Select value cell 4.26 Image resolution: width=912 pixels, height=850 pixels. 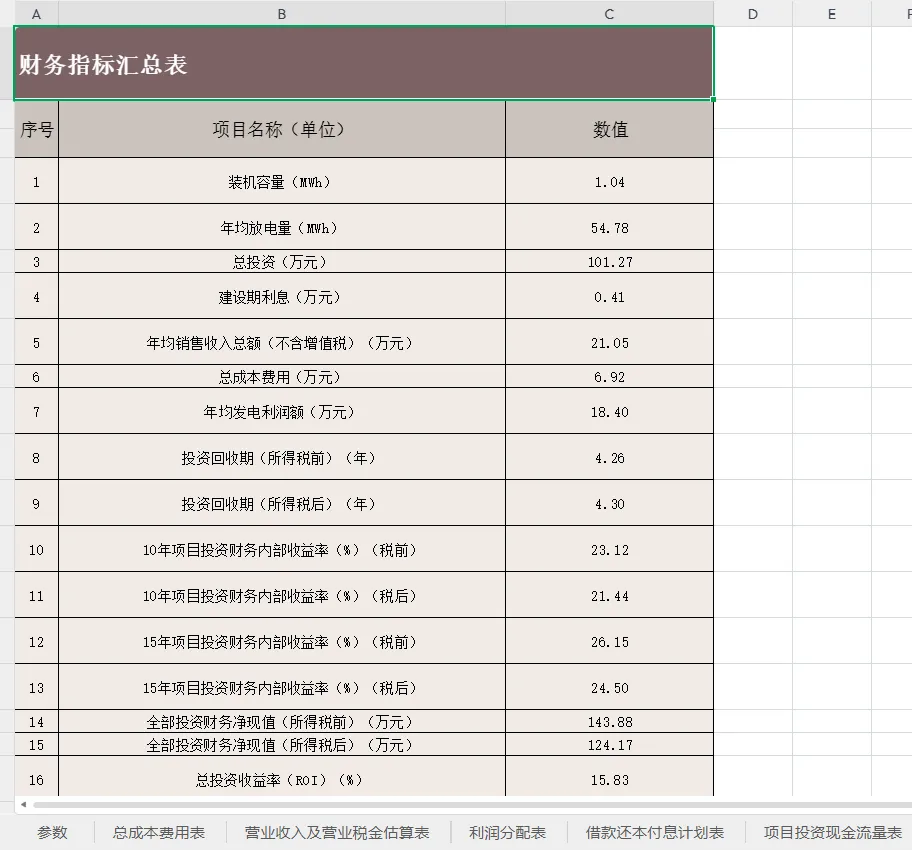[610, 457]
